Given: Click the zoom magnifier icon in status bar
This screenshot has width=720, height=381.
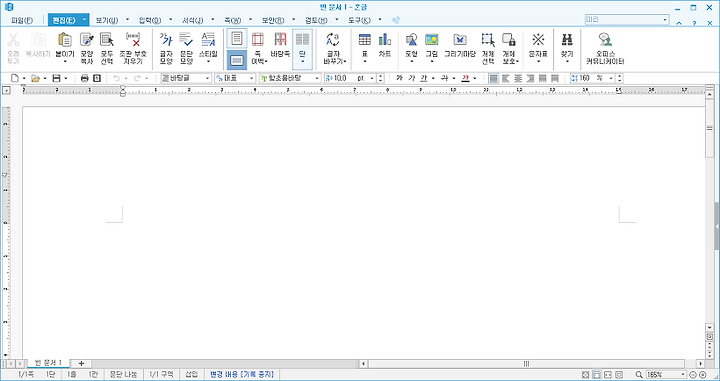Looking at the screenshot, I should pos(639,375).
